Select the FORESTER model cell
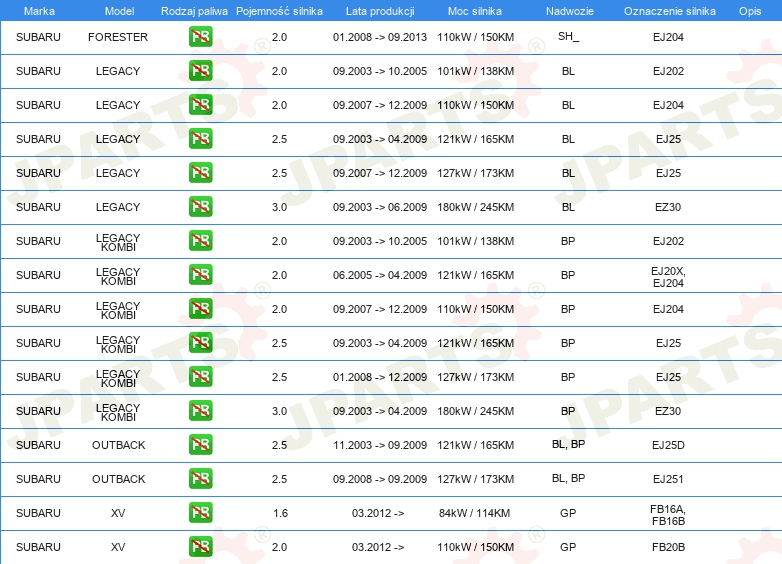The image size is (782, 564). pos(118,37)
